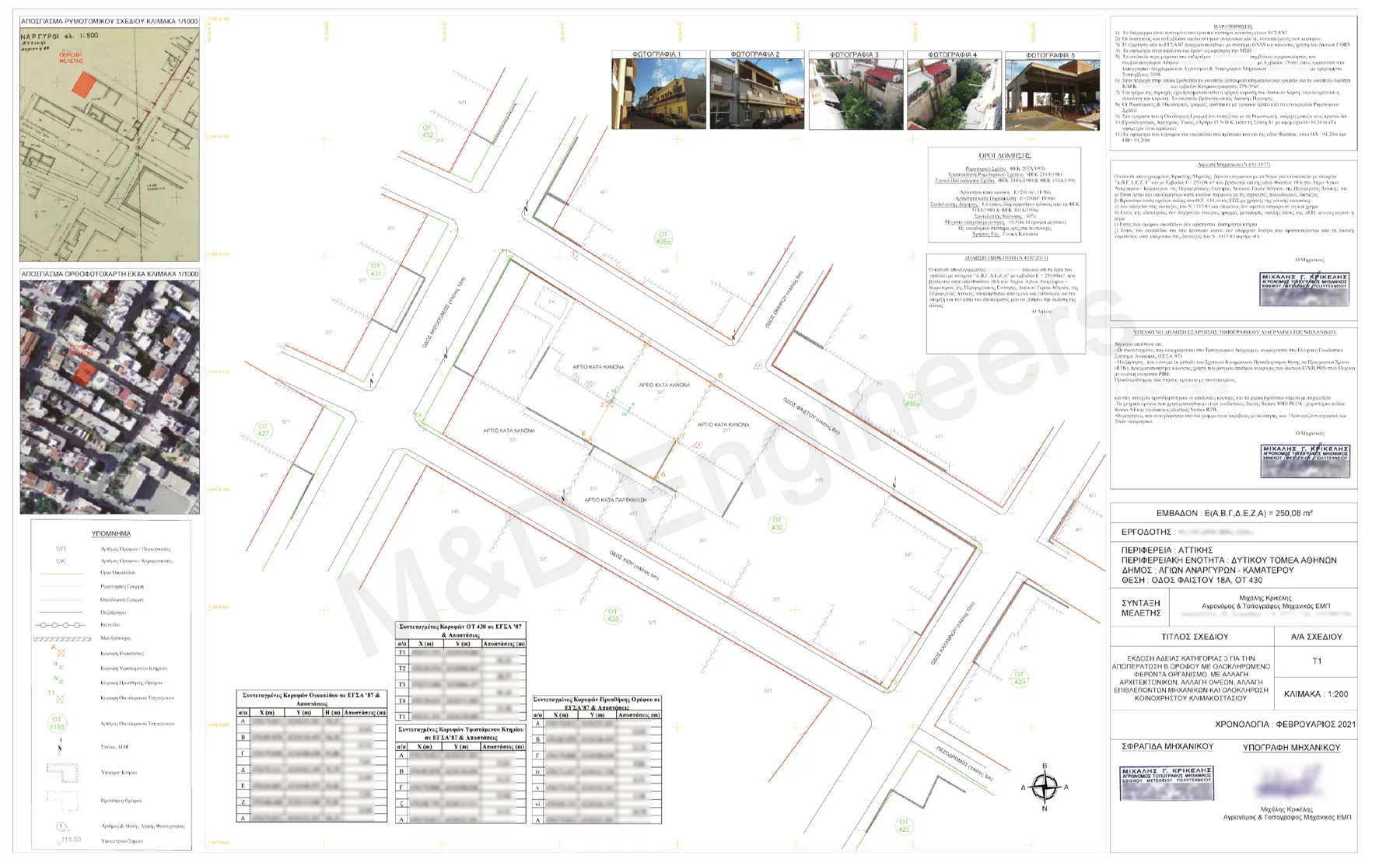Click the existing building hatched outline symbol
The height and width of the screenshot is (859, 1400).
pos(62,772)
